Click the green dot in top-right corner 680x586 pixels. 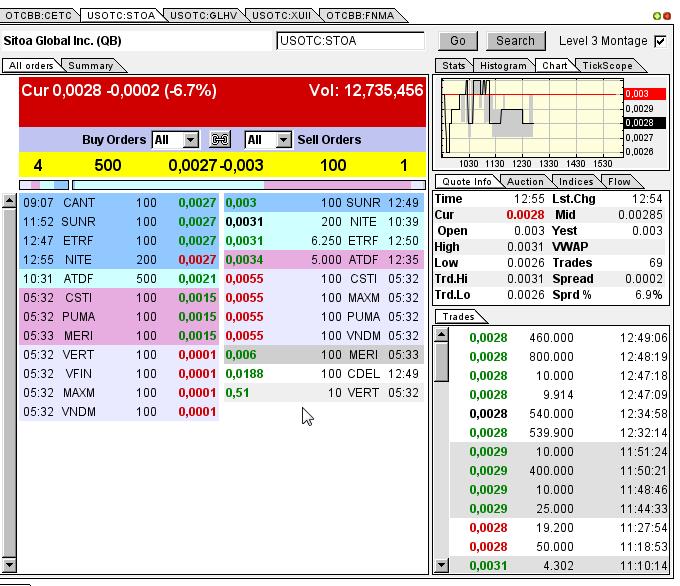[x=657, y=16]
